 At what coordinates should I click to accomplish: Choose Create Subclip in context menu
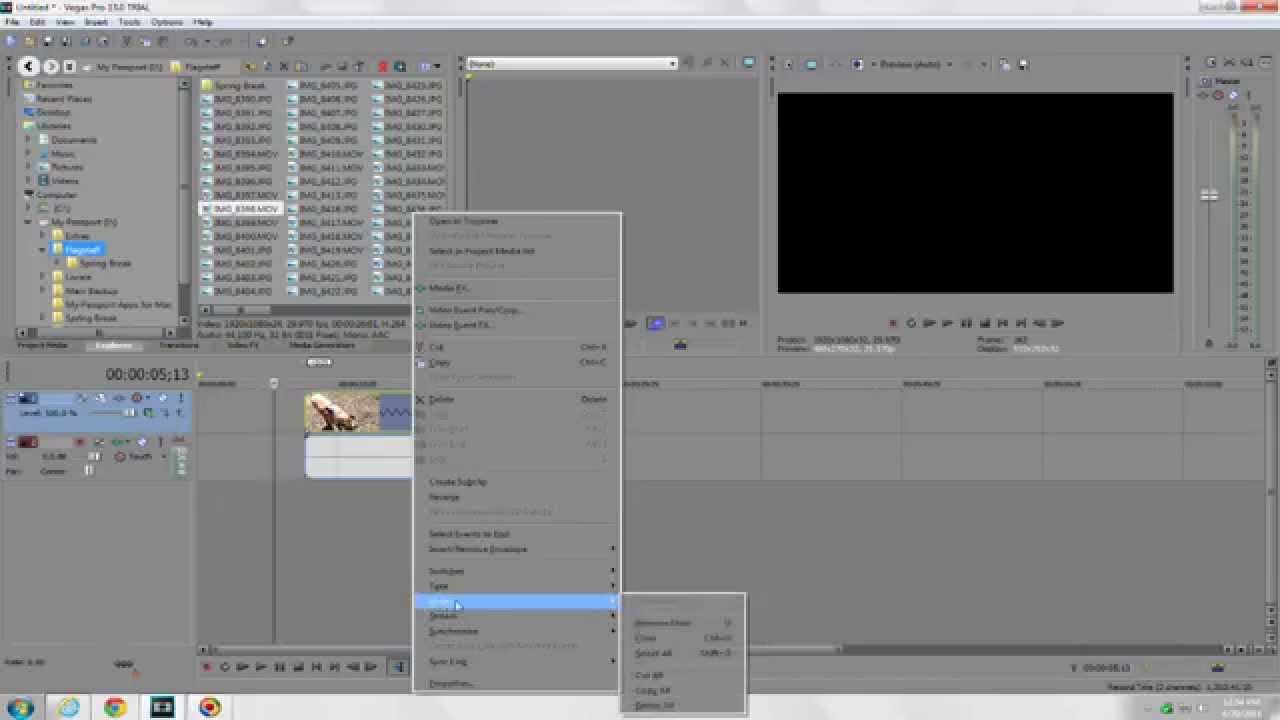coord(516,482)
